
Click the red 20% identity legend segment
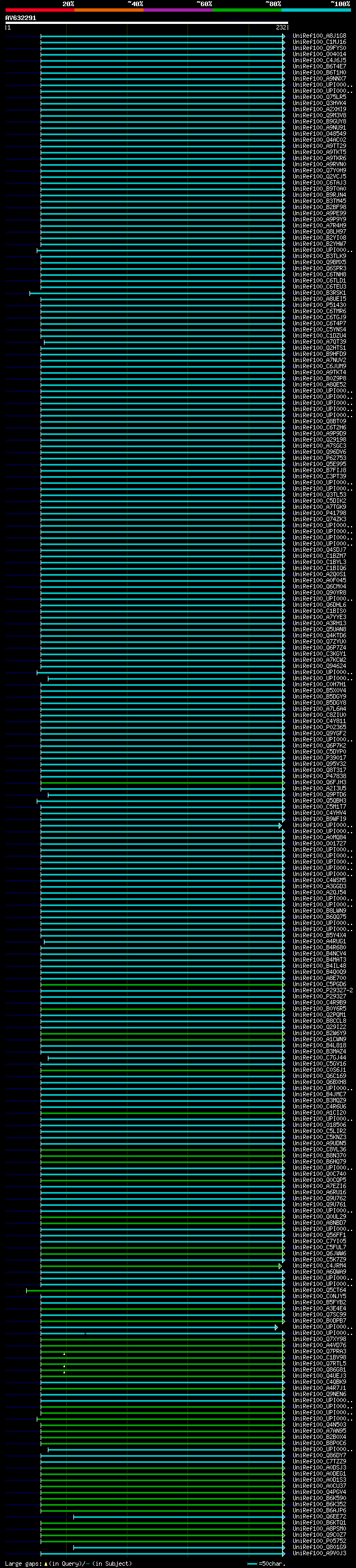[x=39, y=10]
